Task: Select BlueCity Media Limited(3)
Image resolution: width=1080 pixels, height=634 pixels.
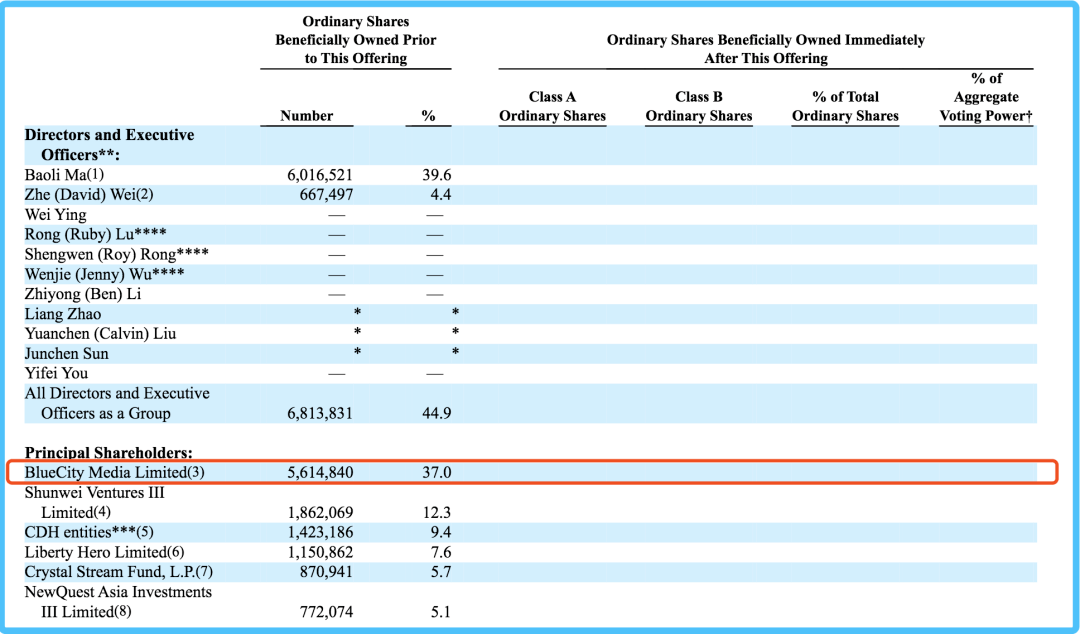Action: pos(114,473)
